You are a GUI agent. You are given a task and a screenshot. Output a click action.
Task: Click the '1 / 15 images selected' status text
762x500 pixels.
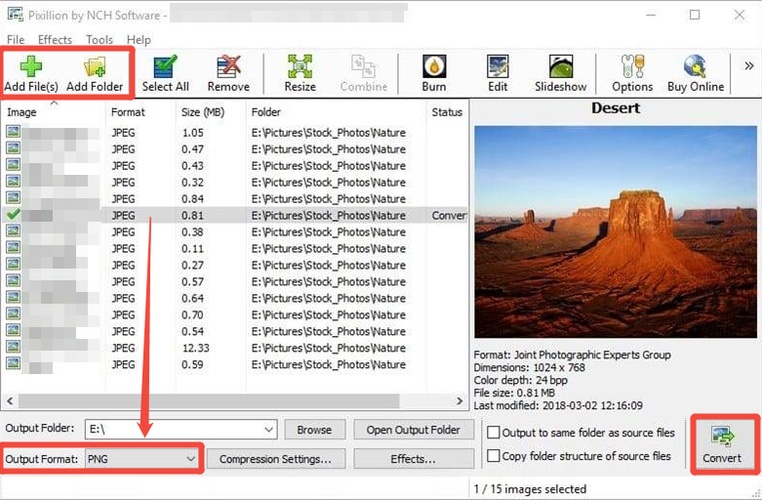tap(530, 489)
